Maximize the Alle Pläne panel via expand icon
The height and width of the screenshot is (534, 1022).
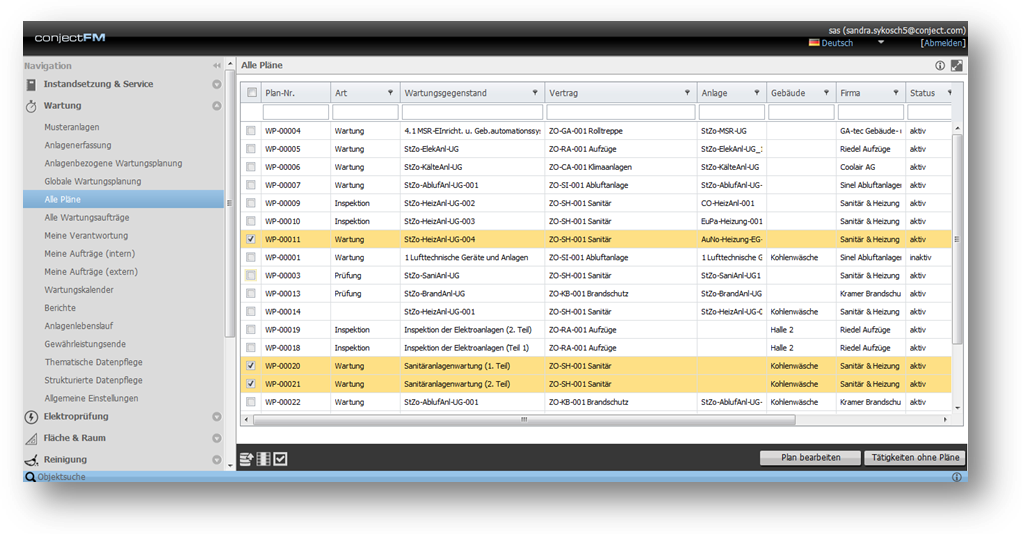(956, 65)
